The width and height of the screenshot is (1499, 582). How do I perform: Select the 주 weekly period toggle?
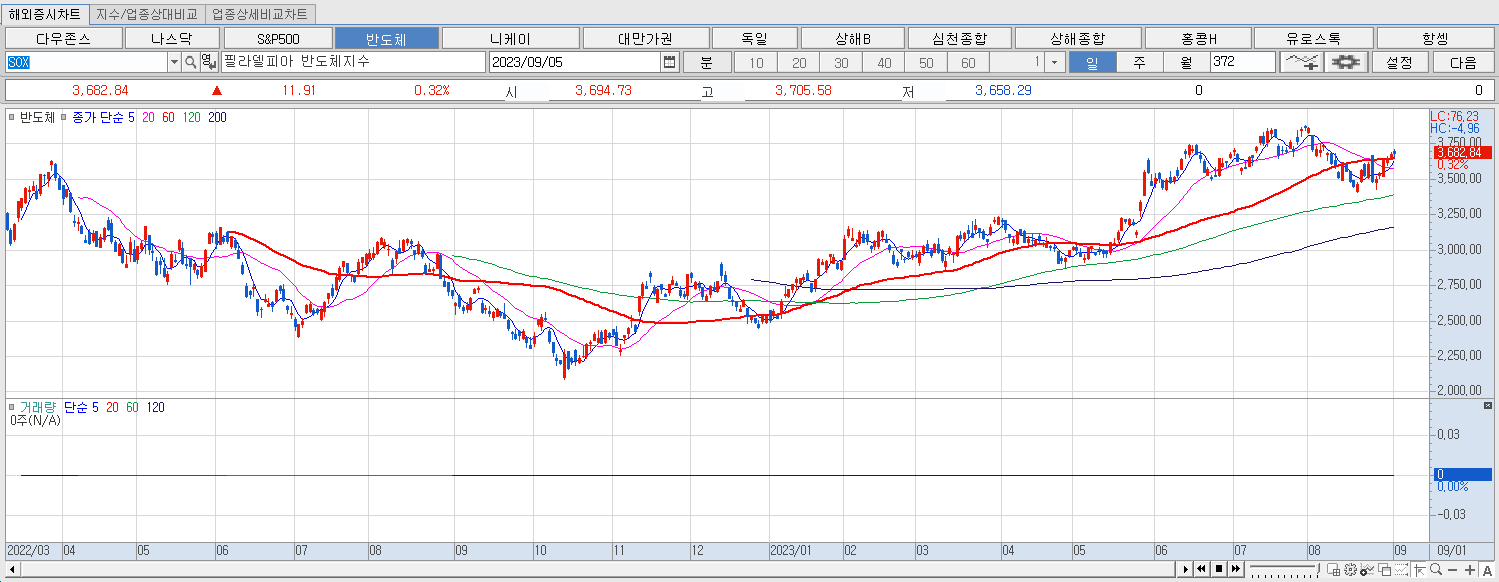[x=1140, y=62]
